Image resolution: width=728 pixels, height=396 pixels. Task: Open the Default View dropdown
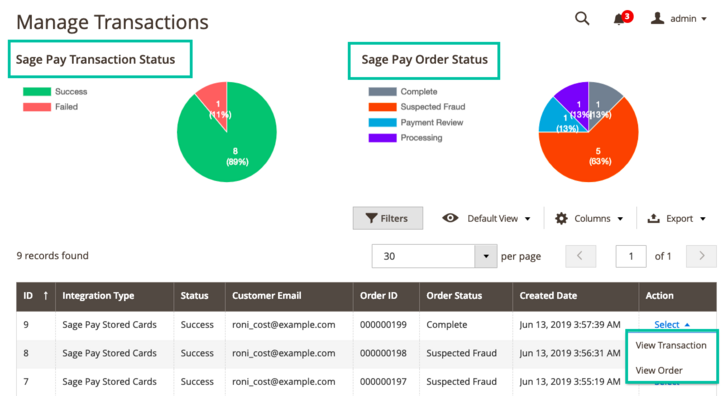[486, 218]
